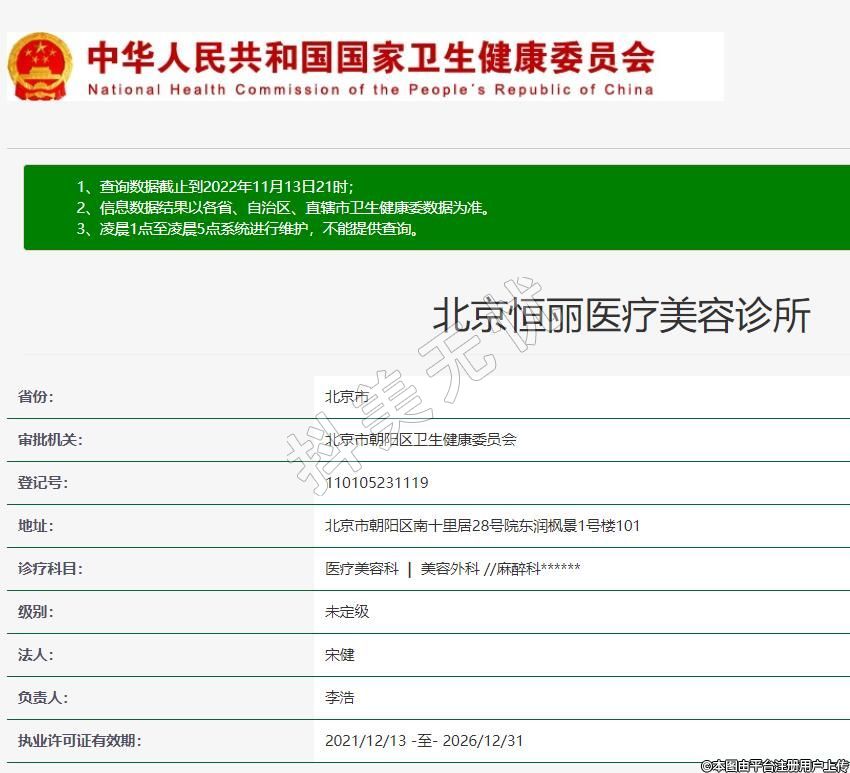Image resolution: width=850 pixels, height=773 pixels.
Task: Click the 诊疗科目 medical subjects value
Action: (452, 569)
